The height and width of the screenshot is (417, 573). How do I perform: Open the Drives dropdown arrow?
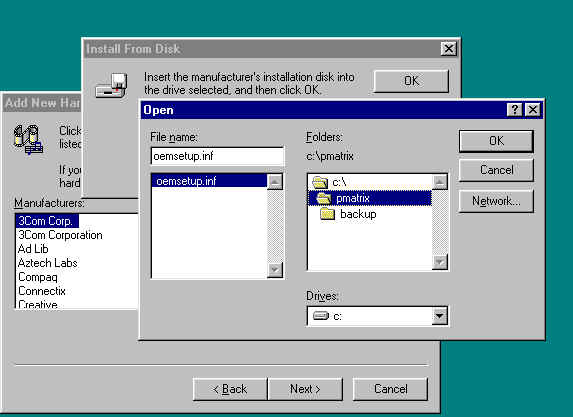coord(439,316)
